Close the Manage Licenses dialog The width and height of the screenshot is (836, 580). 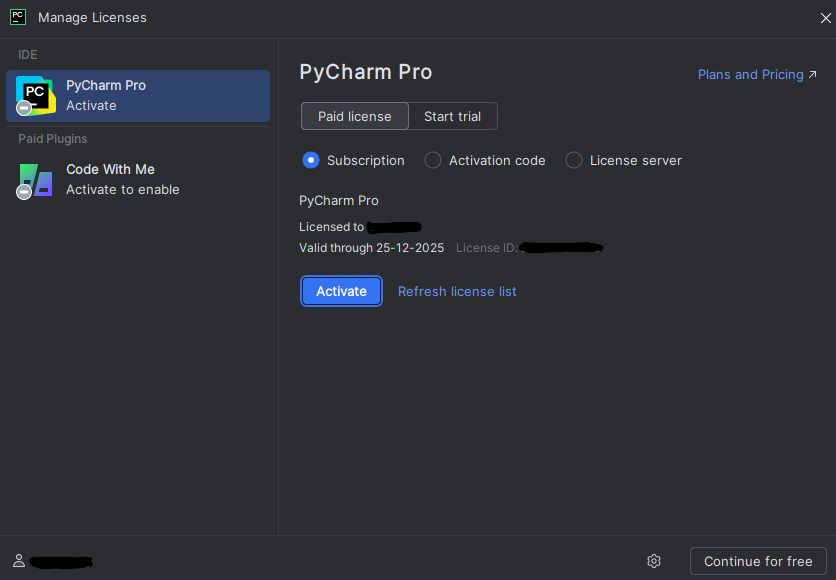click(x=825, y=17)
